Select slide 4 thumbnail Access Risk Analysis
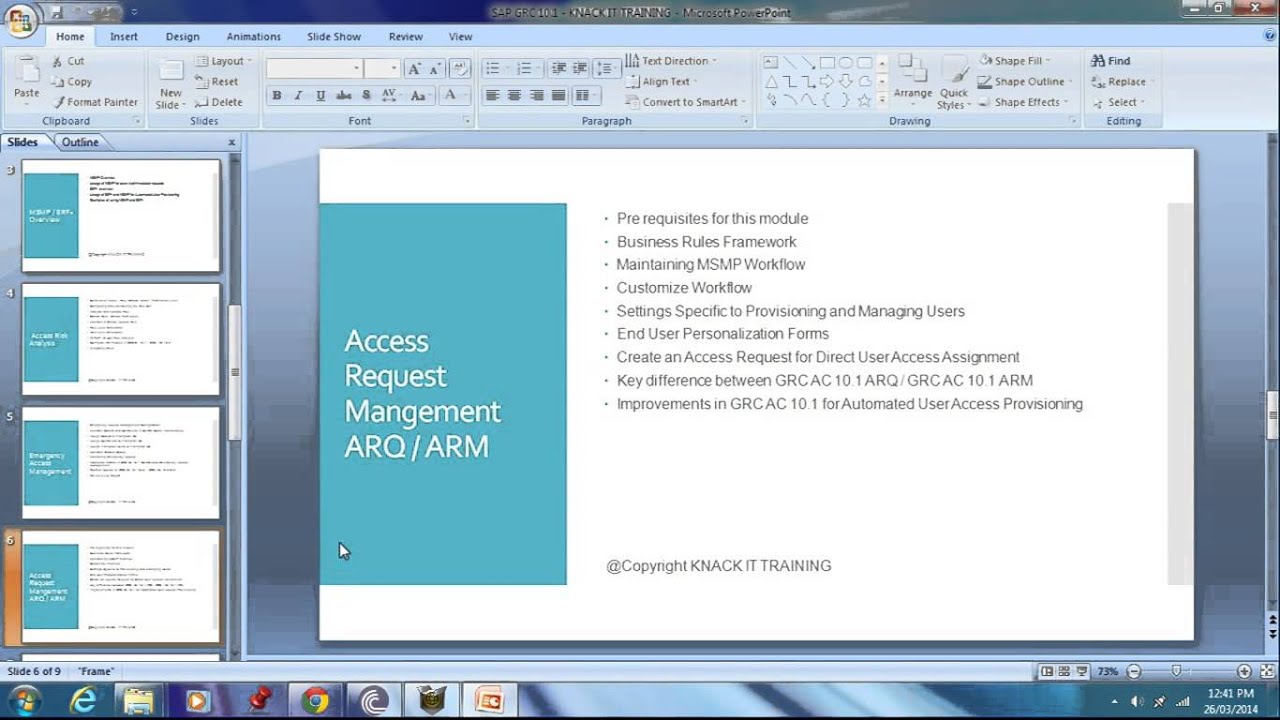The image size is (1280, 720). click(x=121, y=339)
